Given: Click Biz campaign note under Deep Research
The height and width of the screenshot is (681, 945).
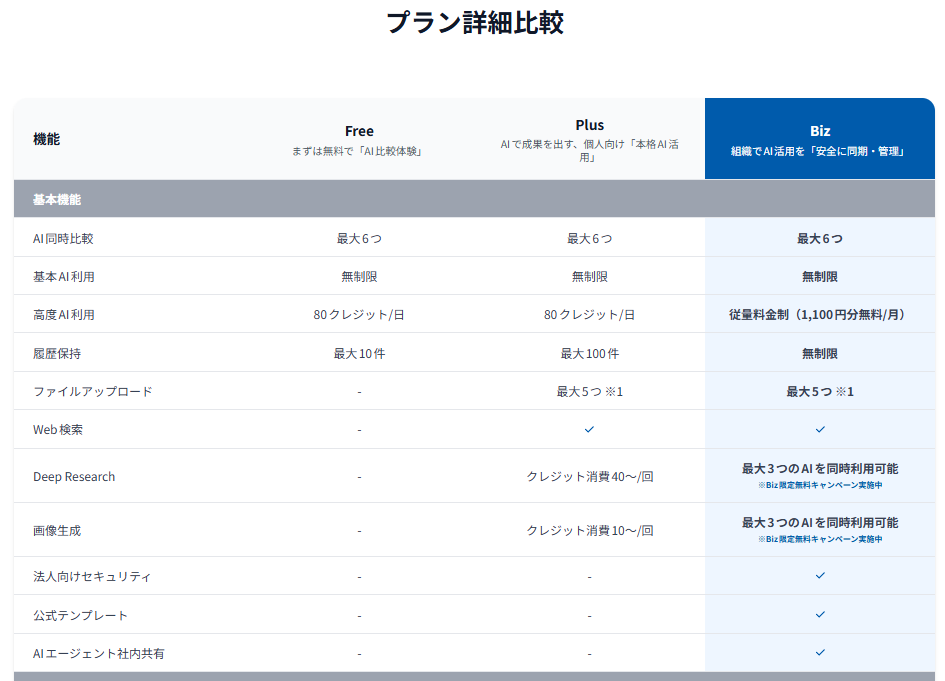Looking at the screenshot, I should click(x=820, y=485).
